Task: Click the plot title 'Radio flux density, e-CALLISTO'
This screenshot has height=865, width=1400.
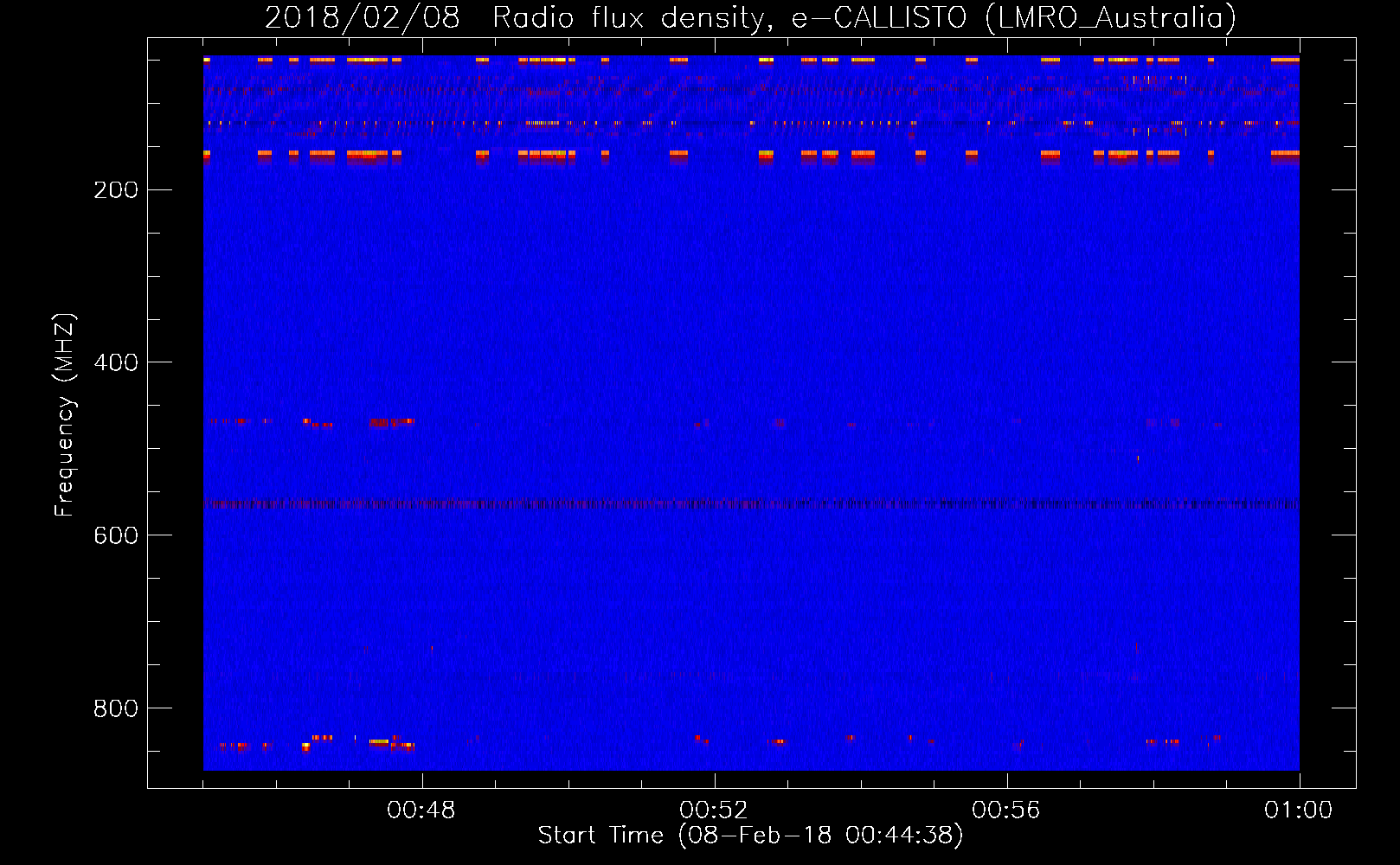Action: coord(729,18)
